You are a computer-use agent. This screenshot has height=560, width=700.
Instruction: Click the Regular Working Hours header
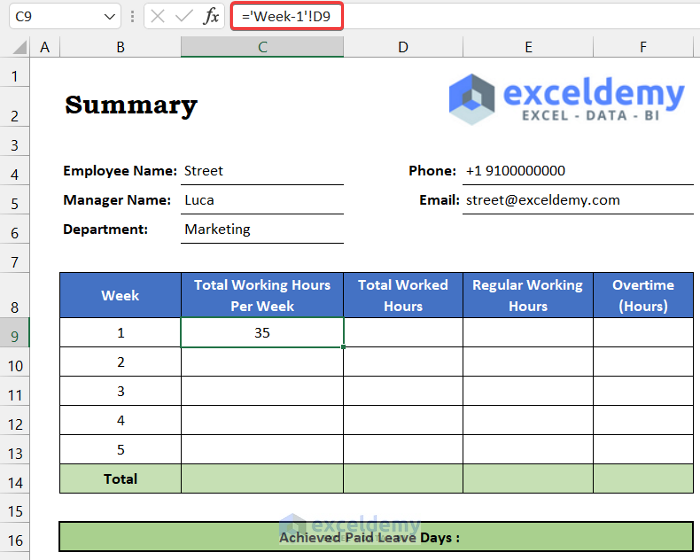[528, 295]
